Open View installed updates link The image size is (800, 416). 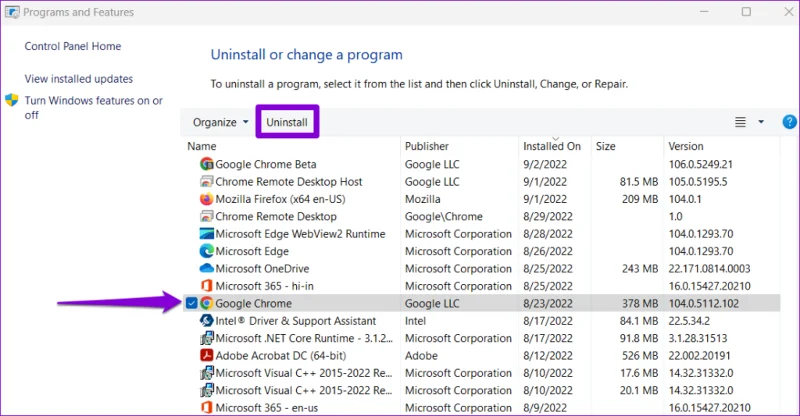[79, 79]
